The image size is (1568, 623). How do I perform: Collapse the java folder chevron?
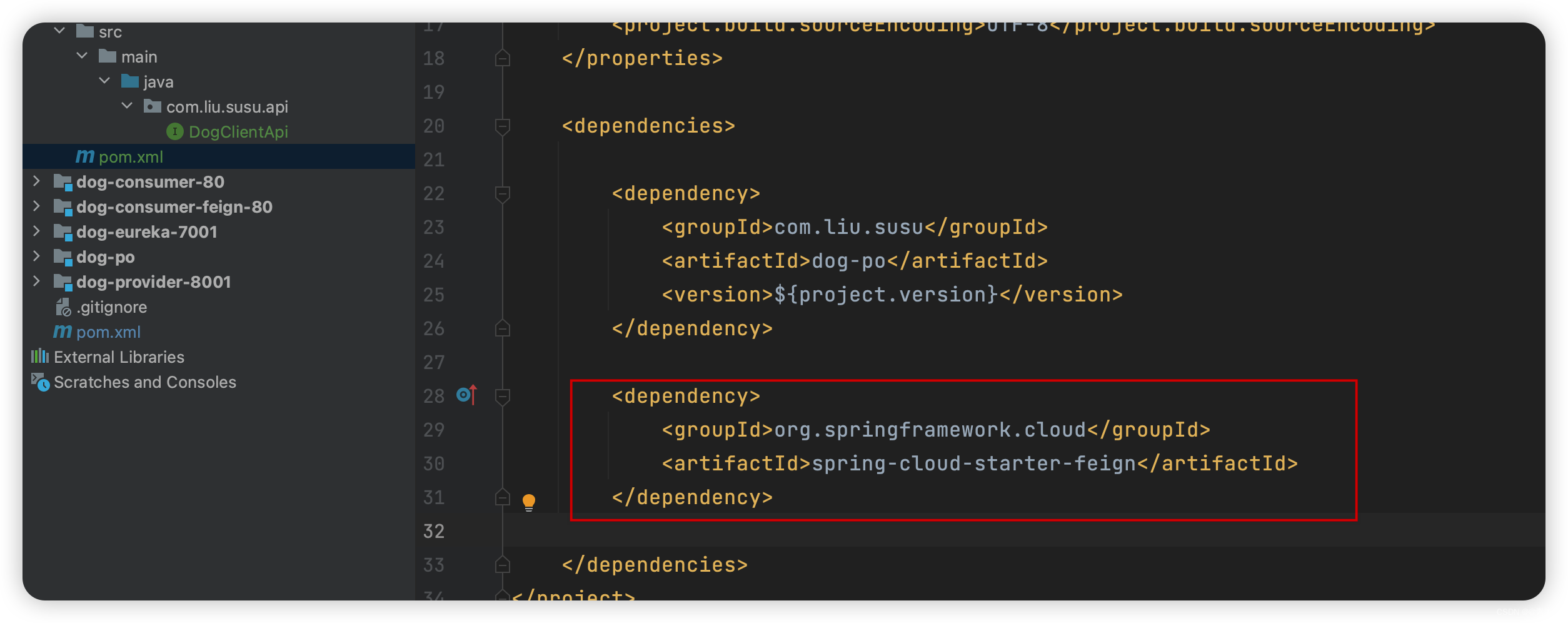click(x=104, y=81)
